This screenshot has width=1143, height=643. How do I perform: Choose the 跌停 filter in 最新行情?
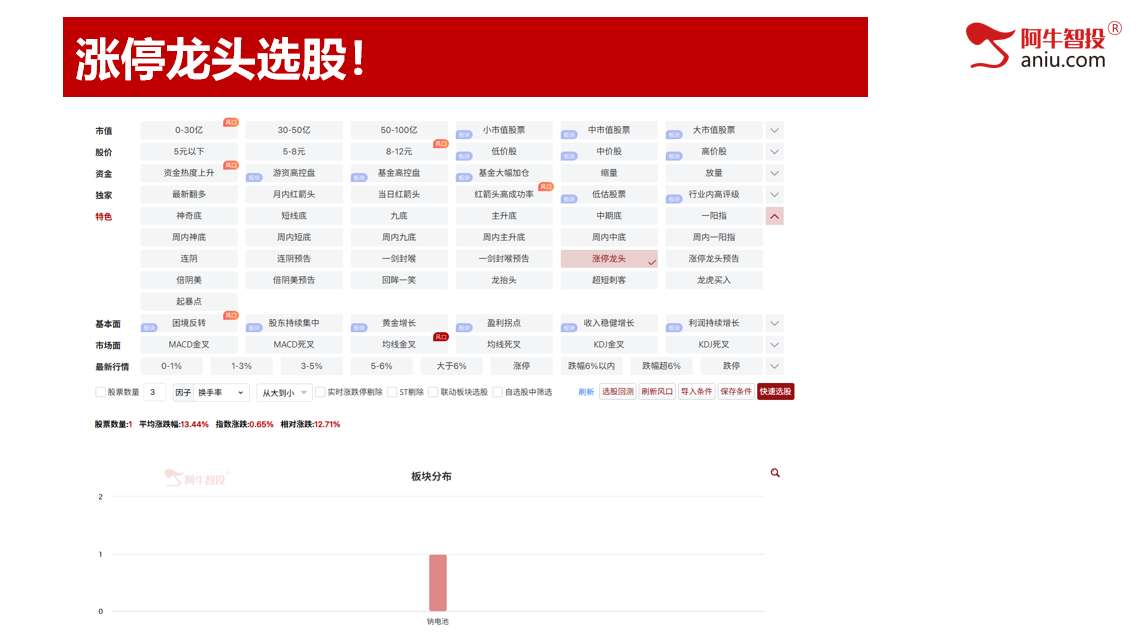731,366
